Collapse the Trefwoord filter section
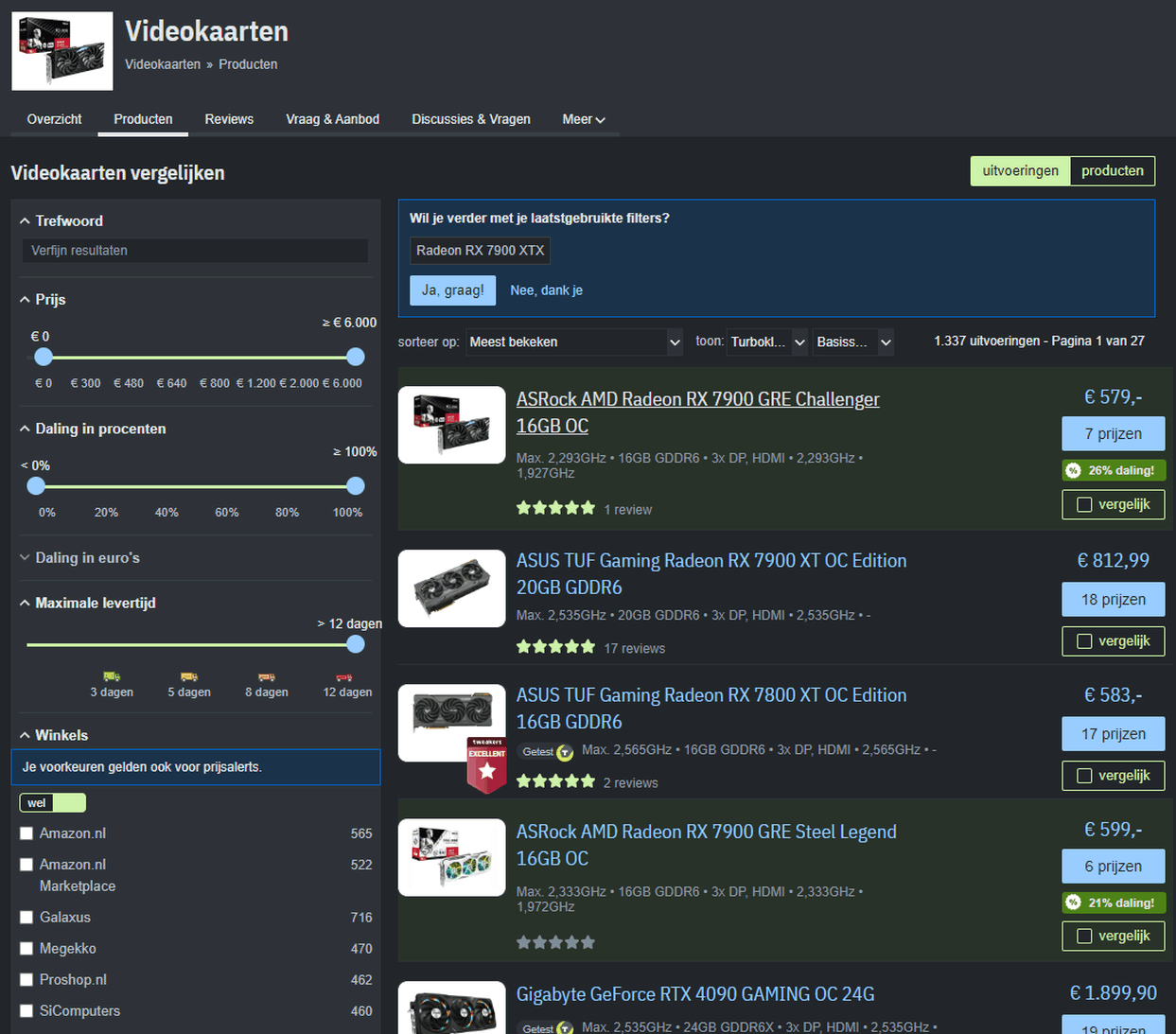 tap(61, 220)
